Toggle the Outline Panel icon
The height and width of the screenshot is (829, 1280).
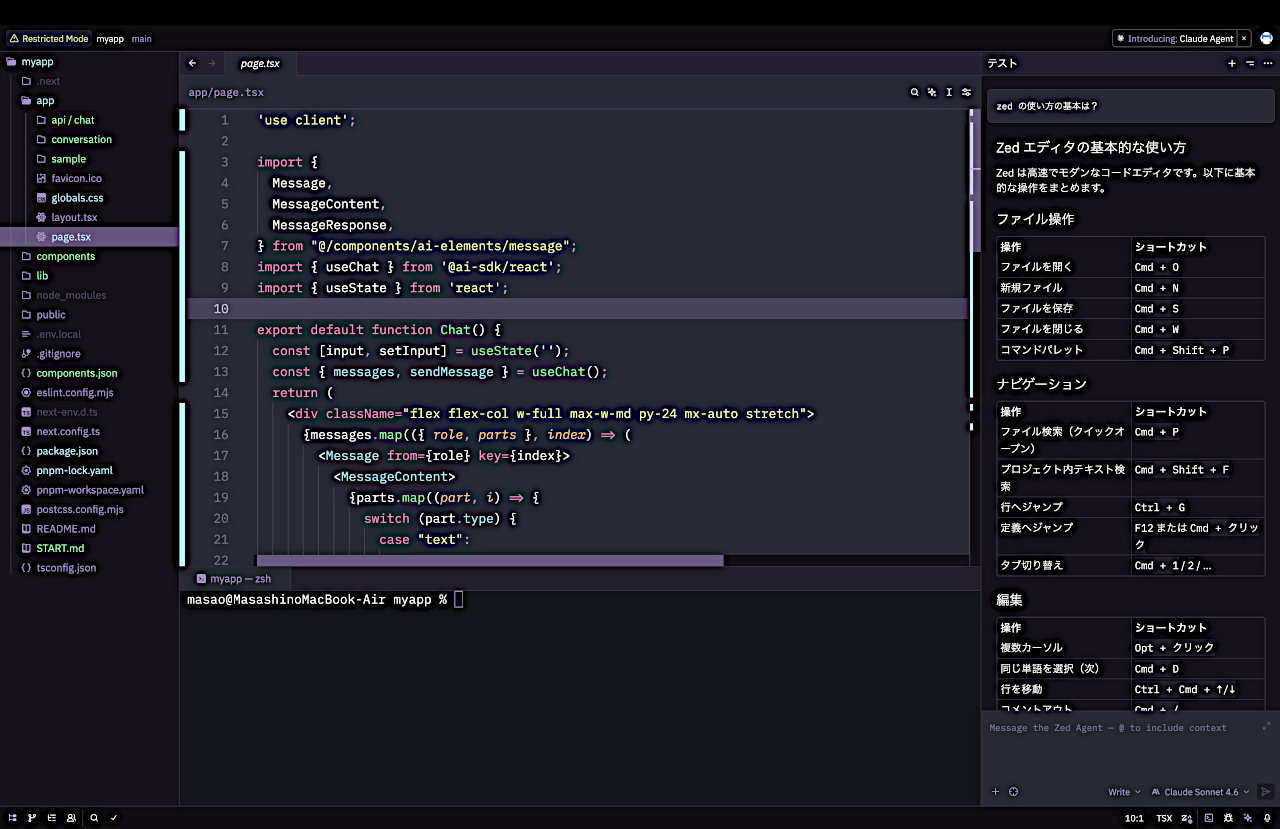coord(51,818)
